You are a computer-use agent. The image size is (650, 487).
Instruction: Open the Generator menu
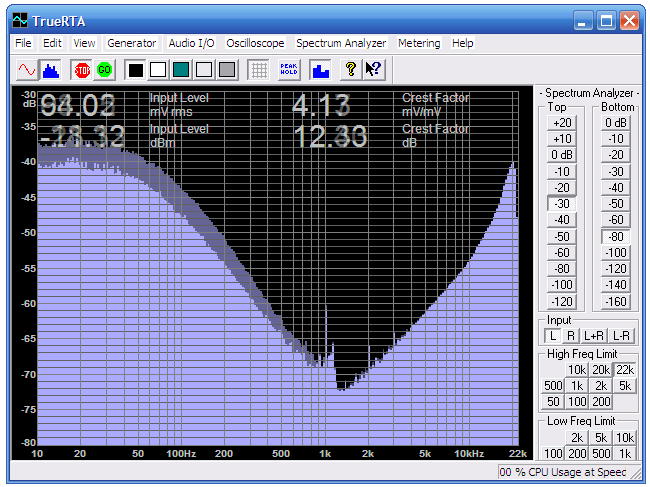pos(131,43)
